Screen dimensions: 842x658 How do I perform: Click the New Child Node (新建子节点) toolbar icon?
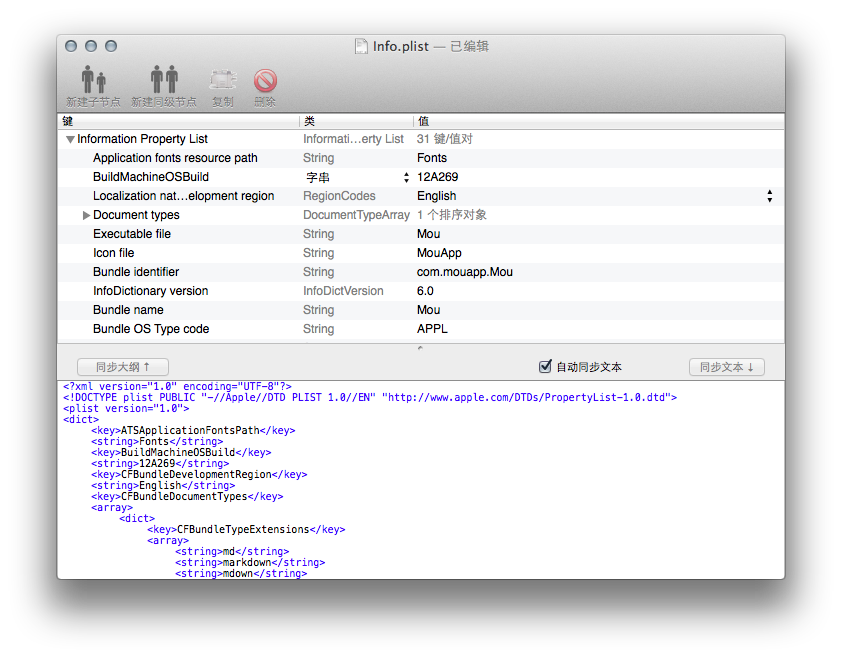coord(93,80)
